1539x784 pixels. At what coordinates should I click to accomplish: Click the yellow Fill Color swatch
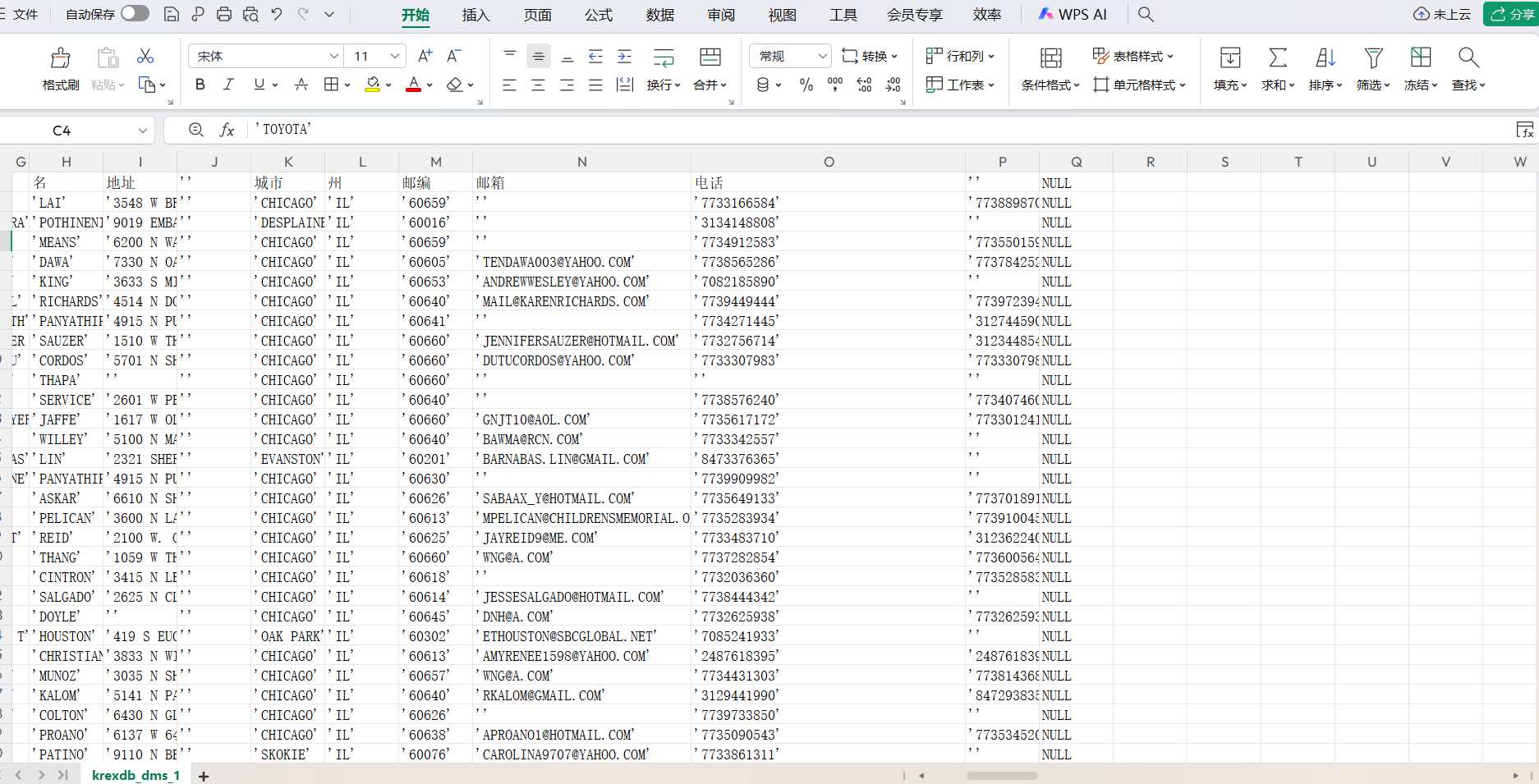tap(373, 85)
